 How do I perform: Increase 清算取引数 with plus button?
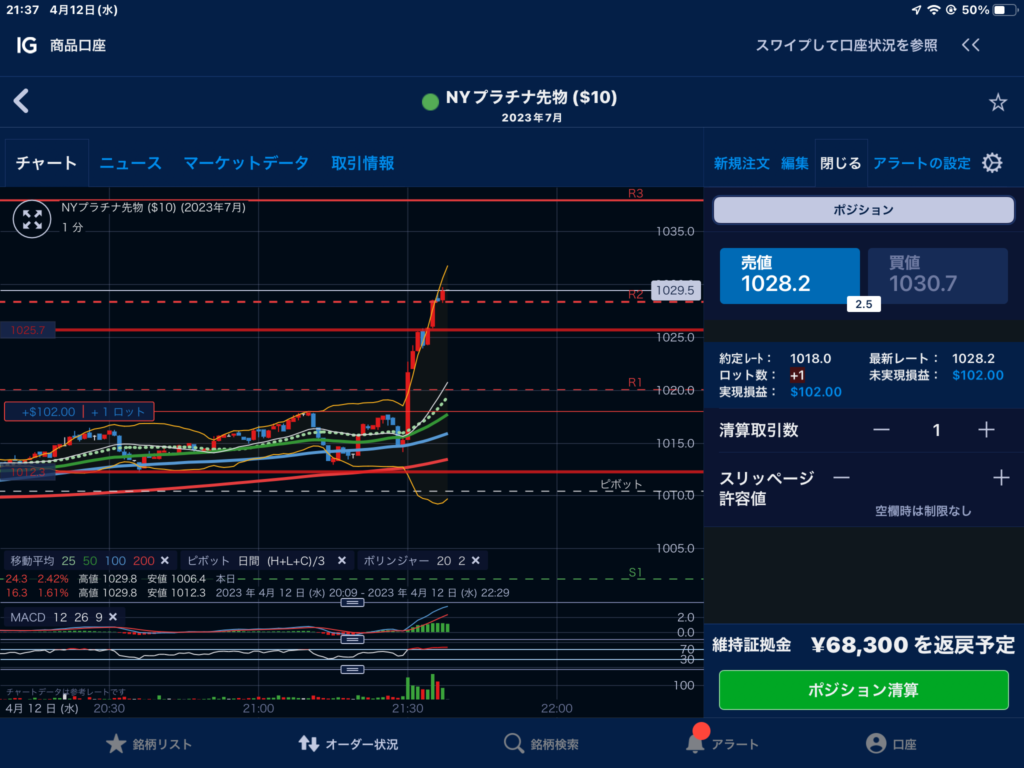(986, 430)
